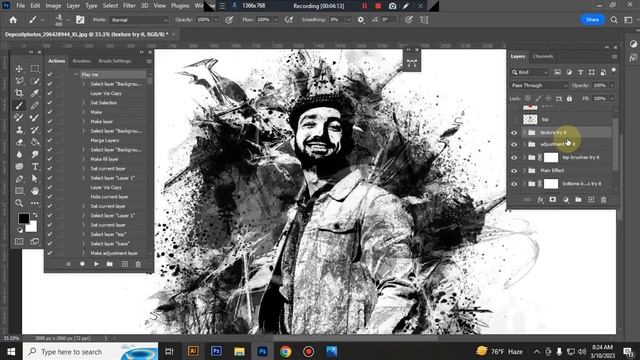Open blend mode Pass Through dropdown
Screen dimensions: 640x360
click(539, 85)
